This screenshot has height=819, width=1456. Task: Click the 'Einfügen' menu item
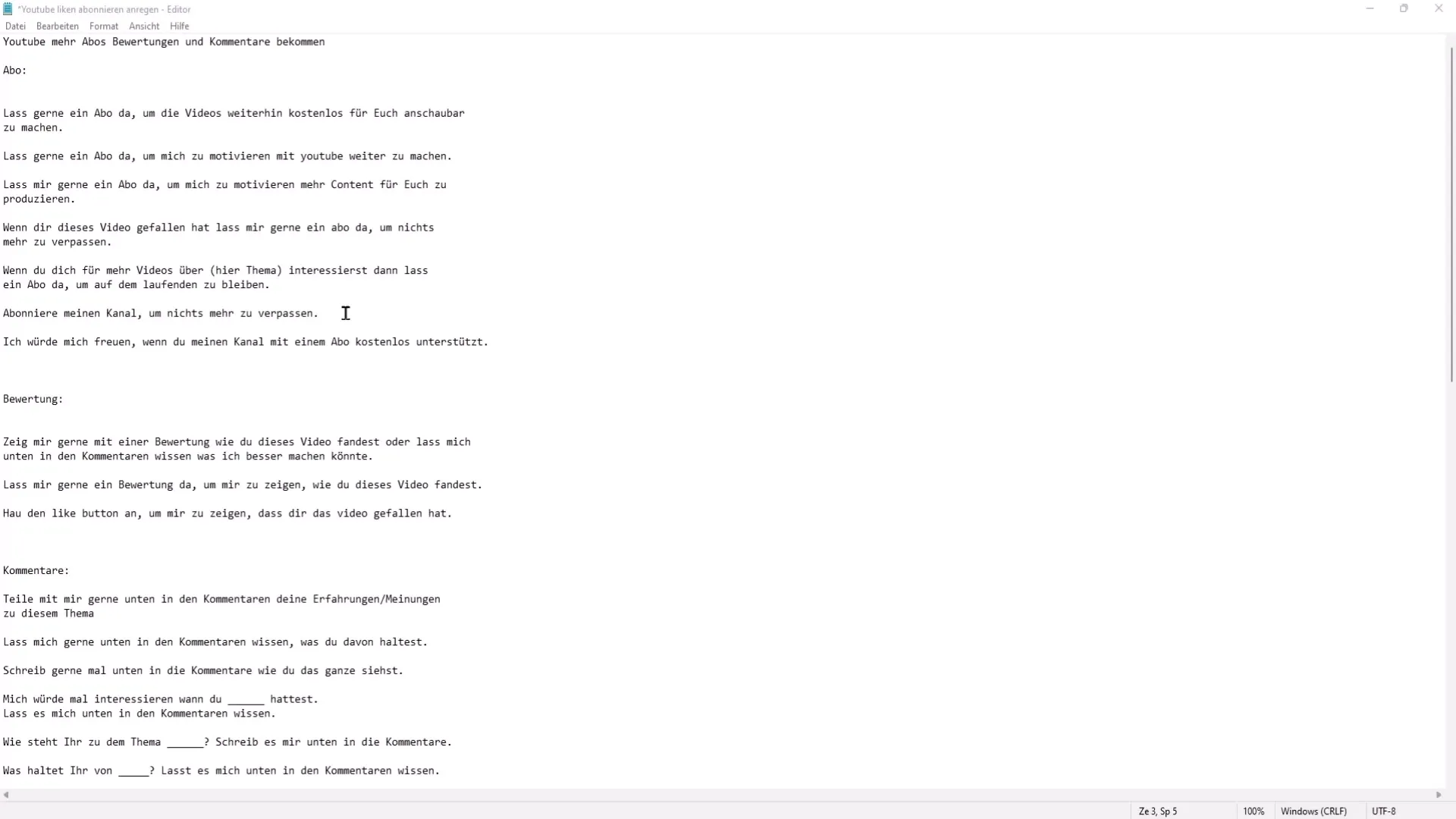(x=57, y=25)
